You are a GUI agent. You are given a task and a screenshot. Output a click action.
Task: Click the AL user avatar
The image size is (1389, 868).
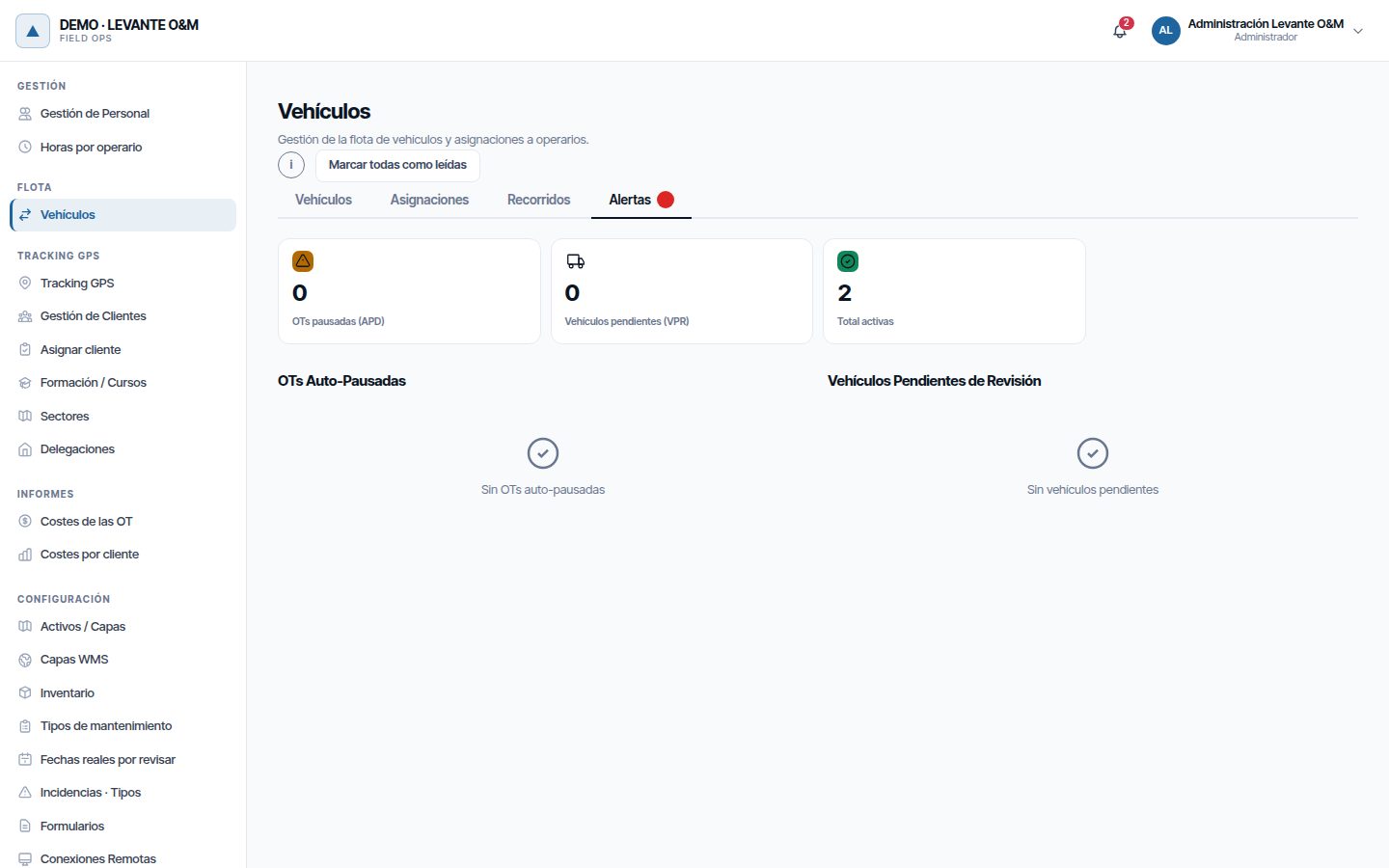click(x=1165, y=31)
